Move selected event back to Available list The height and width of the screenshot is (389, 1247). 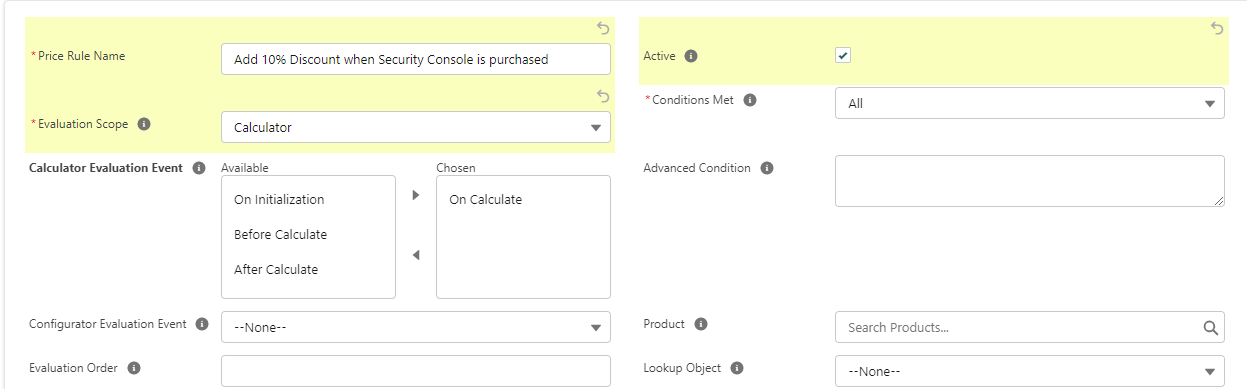[416, 255]
